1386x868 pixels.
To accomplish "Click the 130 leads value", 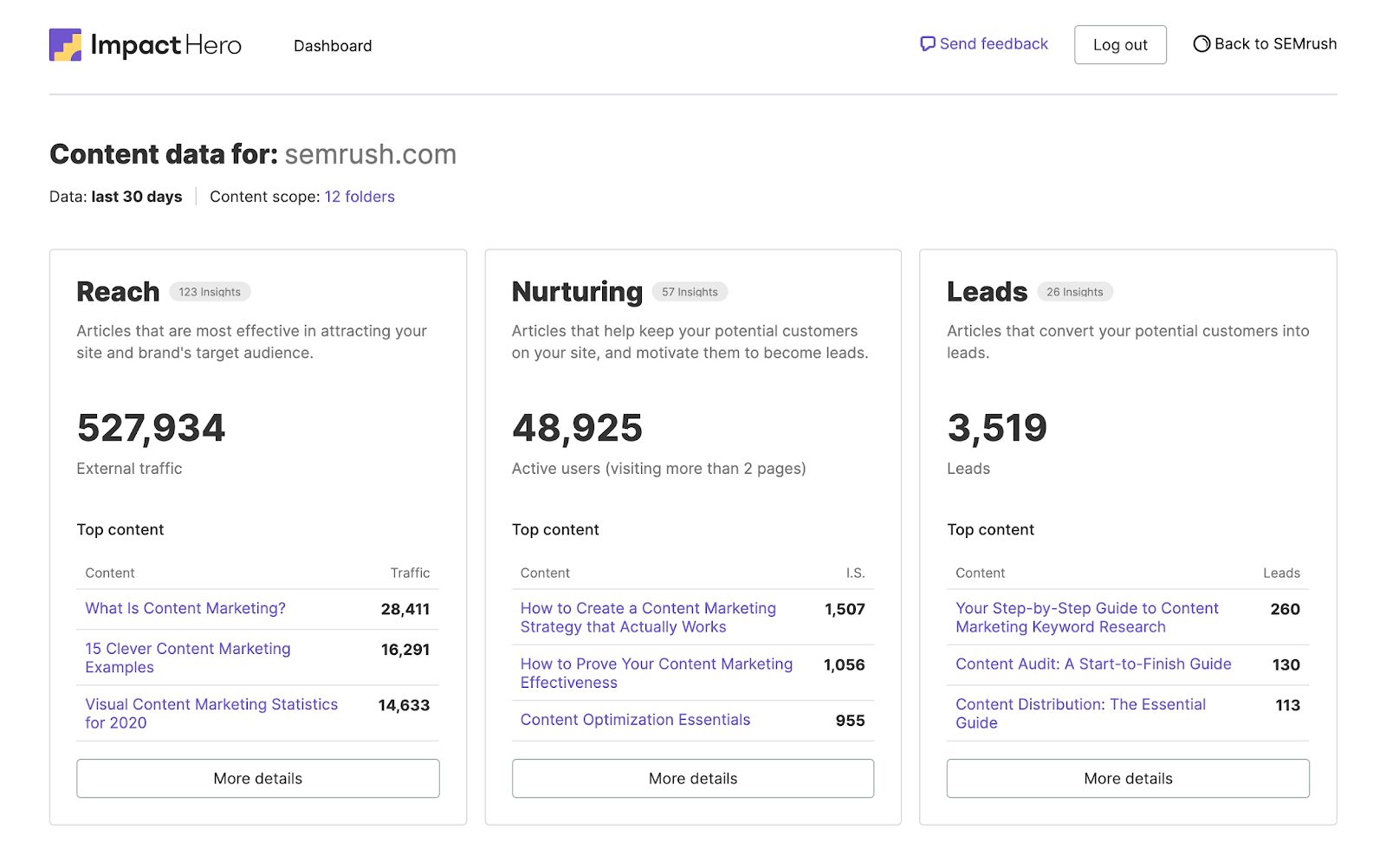I will pos(1286,665).
